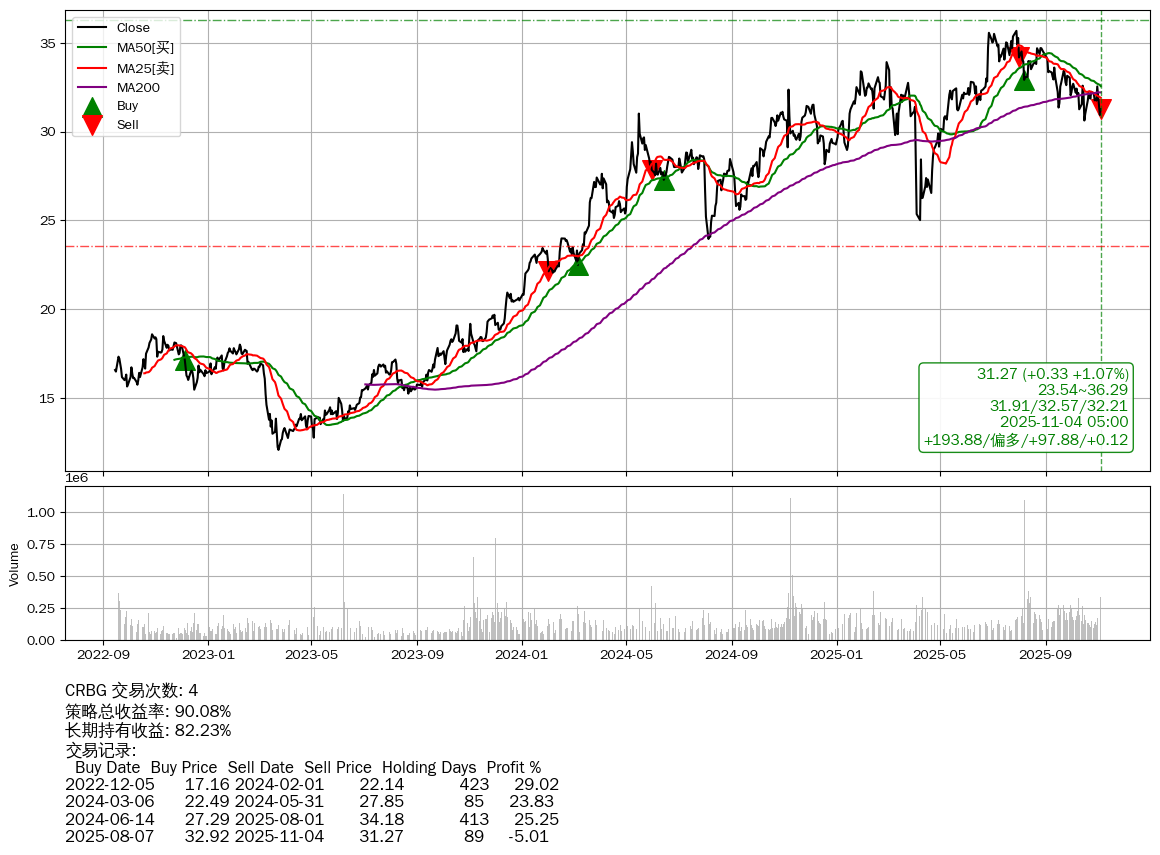The width and height of the screenshot is (1160, 855).
Task: Select the Sell marker at 22.14 in February 2024
Action: [x=549, y=270]
